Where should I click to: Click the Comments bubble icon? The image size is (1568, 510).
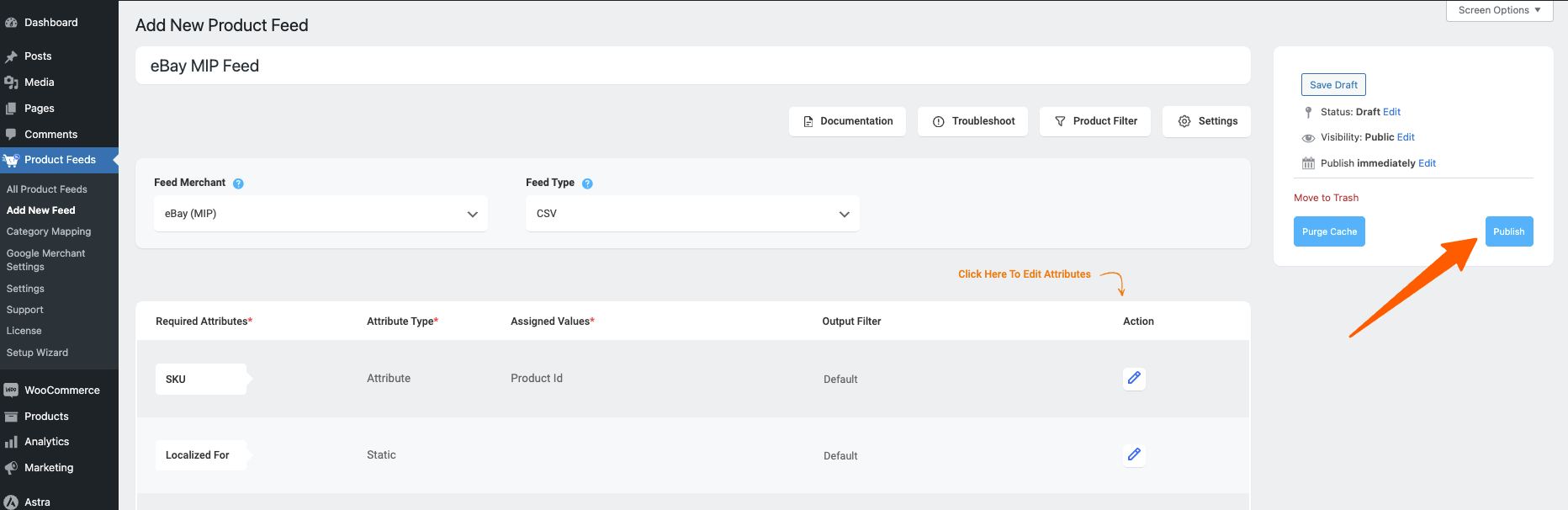(x=11, y=135)
